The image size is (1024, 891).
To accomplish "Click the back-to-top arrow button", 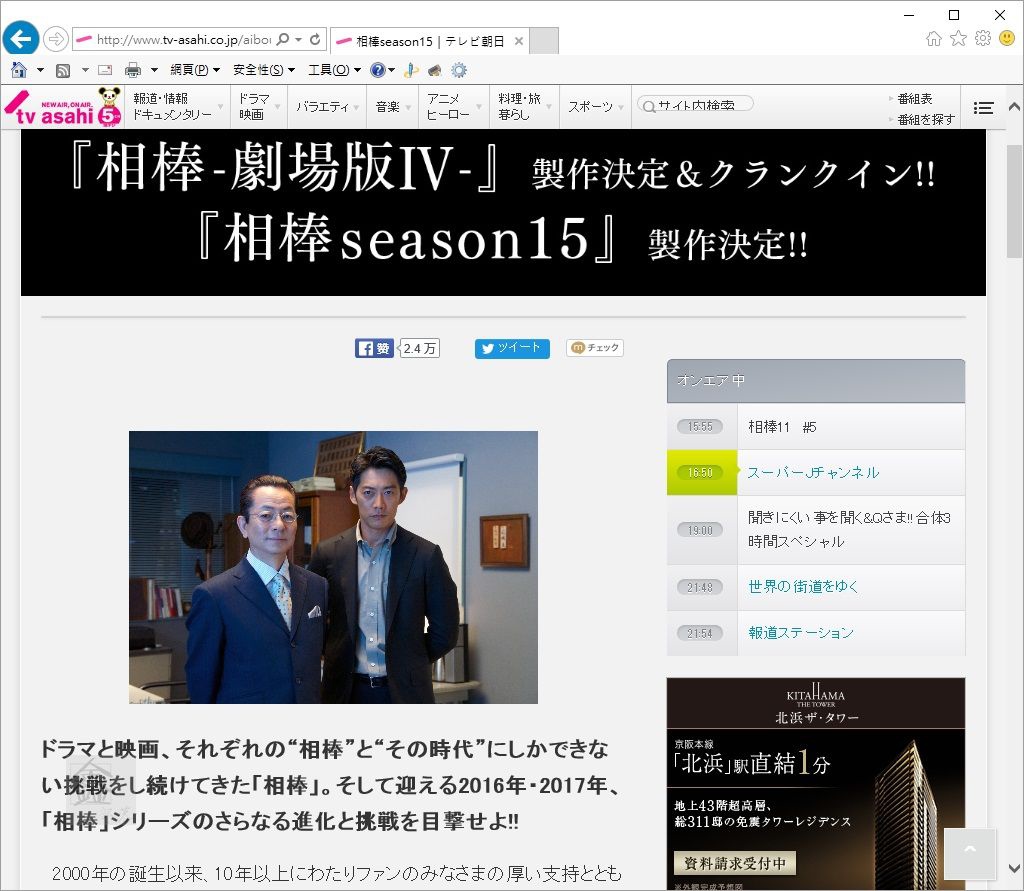I will pyautogui.click(x=970, y=854).
